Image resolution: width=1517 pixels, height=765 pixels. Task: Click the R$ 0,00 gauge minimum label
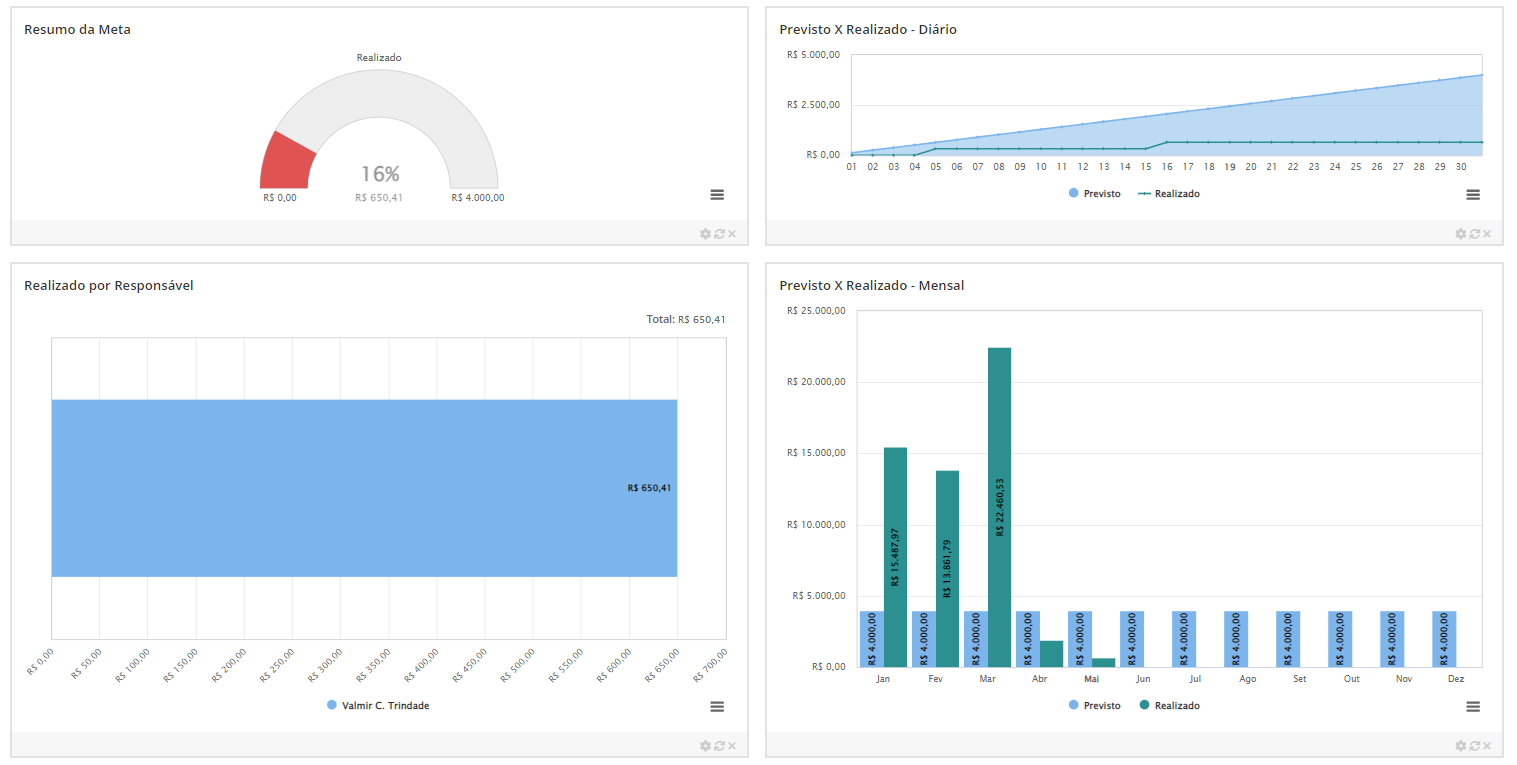coord(280,198)
